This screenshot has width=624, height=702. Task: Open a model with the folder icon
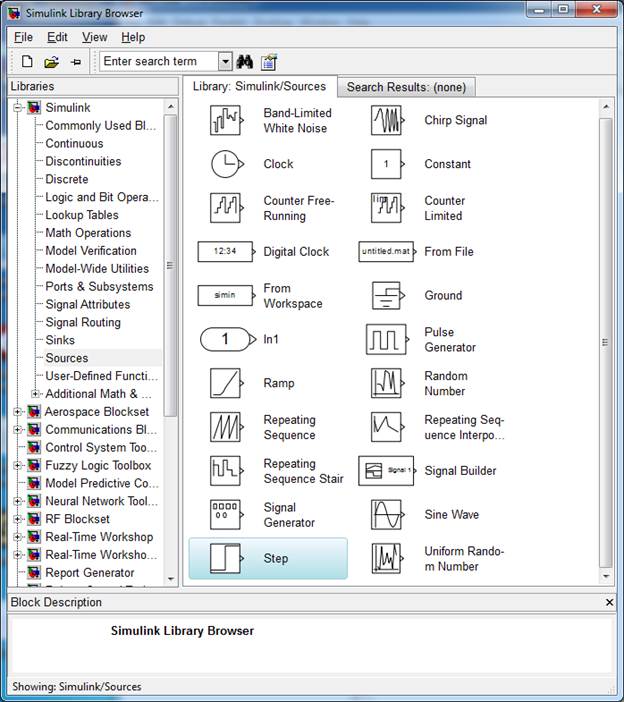pos(51,62)
